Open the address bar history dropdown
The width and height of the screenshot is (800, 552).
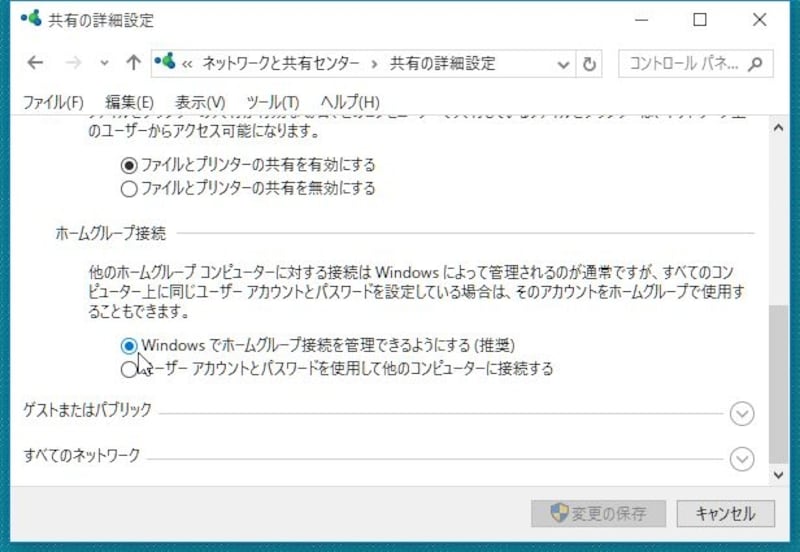coord(563,64)
